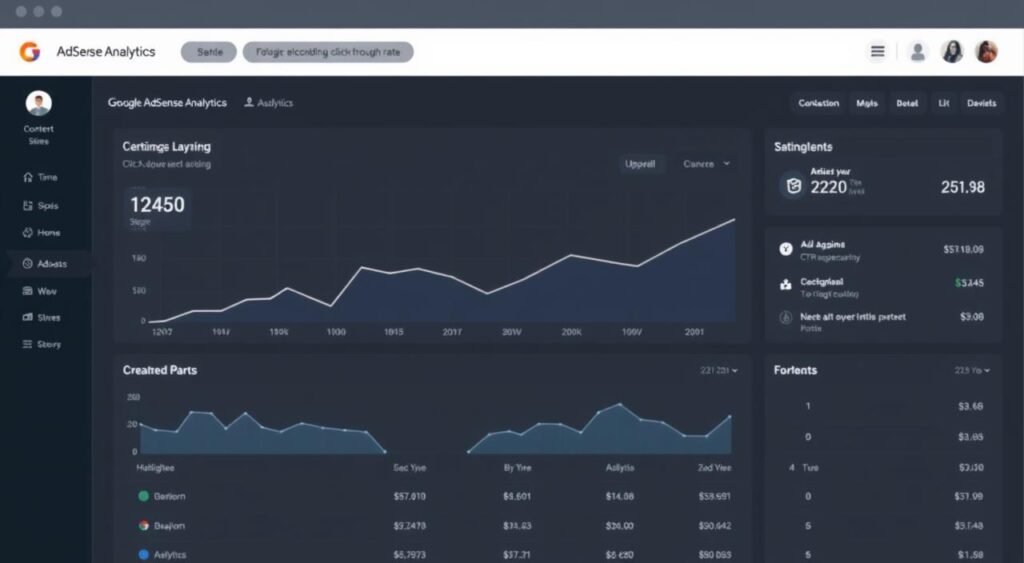Switch to the Detal tab

[907, 103]
